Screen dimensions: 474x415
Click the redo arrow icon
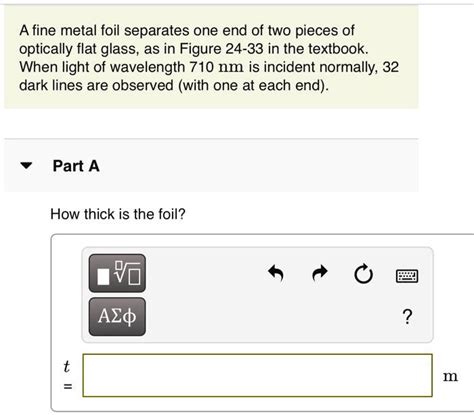point(320,274)
